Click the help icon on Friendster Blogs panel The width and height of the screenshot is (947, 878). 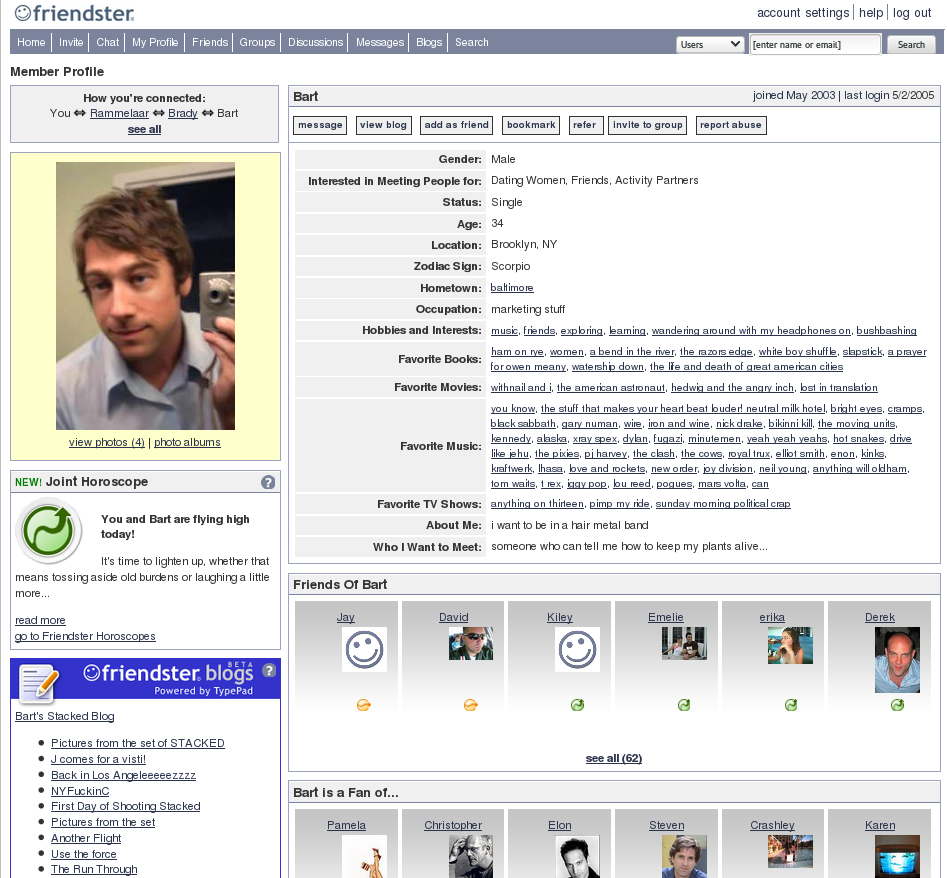pos(269,670)
